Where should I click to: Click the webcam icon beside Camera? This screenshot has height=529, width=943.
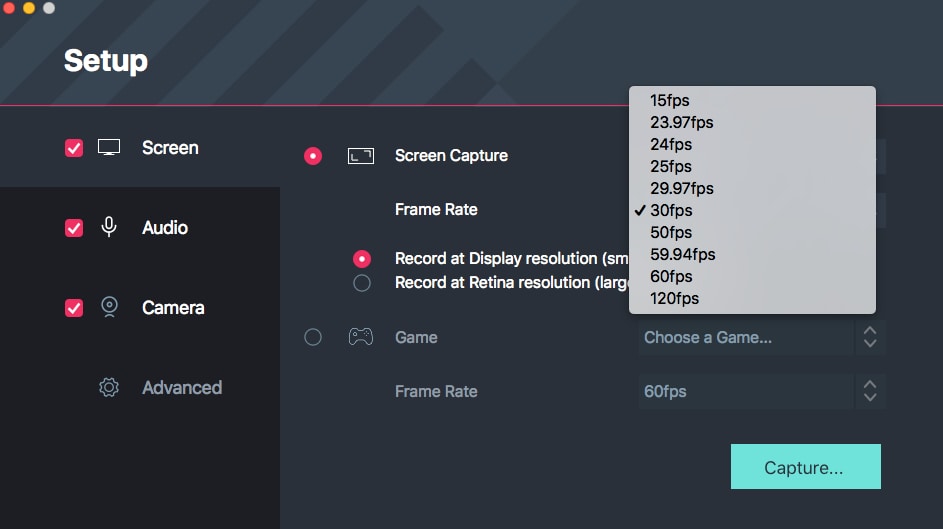(109, 308)
